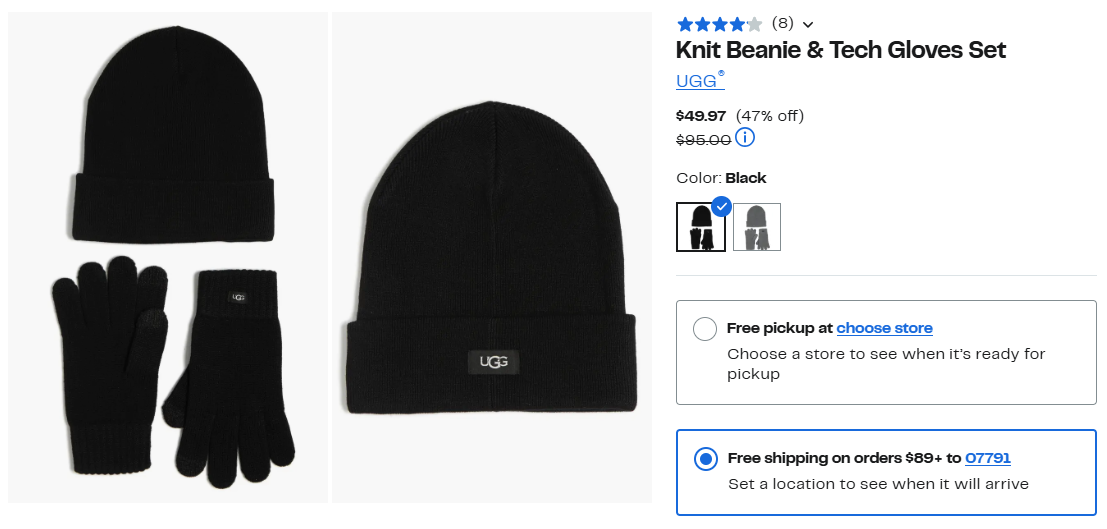The width and height of the screenshot is (1107, 529).
Task: Click blue checkmark badge on Black swatch
Action: coord(721,207)
